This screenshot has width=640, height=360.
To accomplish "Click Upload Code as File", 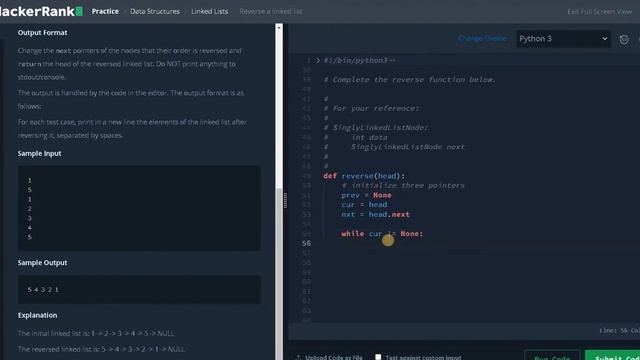I will tap(330, 357).
